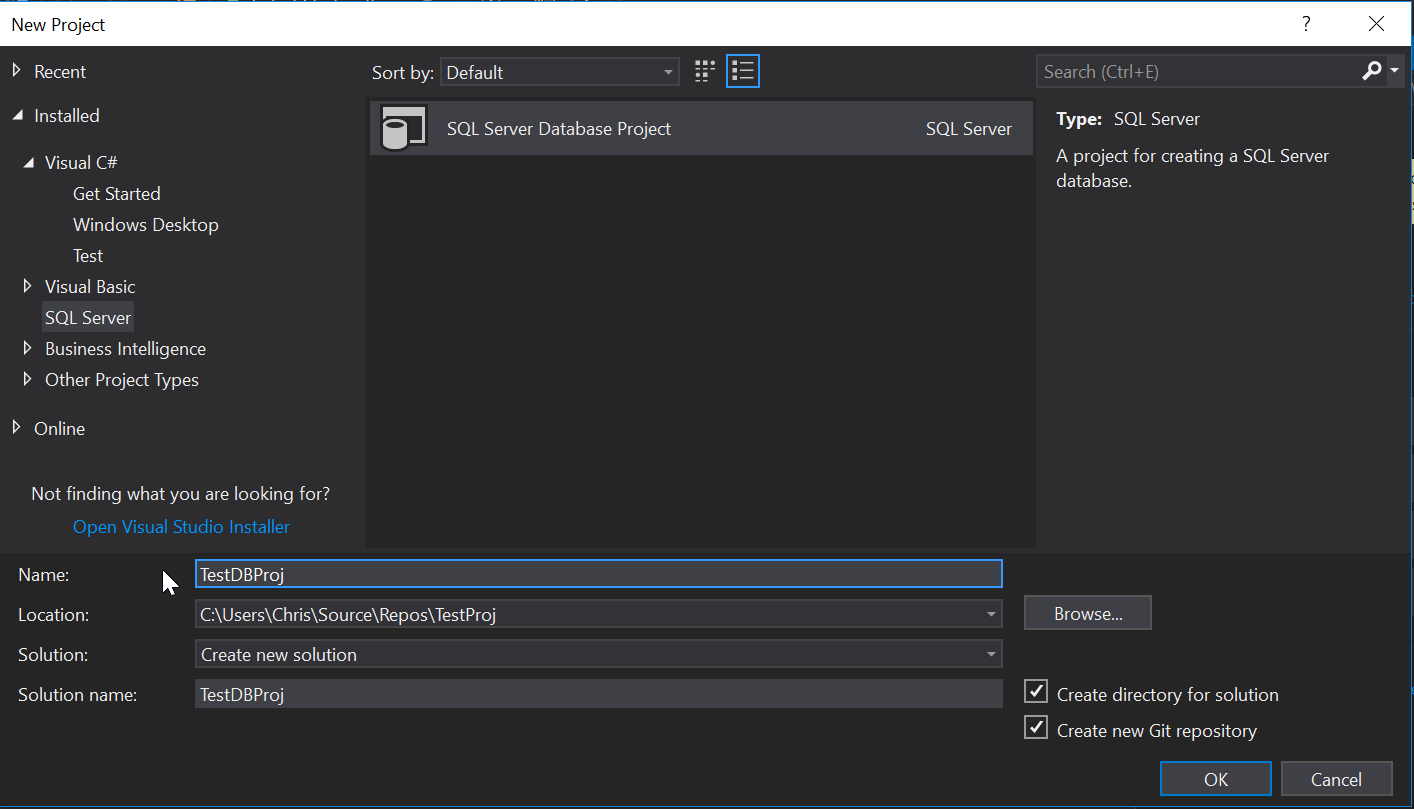The width and height of the screenshot is (1414, 809).
Task: Expand the Recent section
Action: click(16, 71)
